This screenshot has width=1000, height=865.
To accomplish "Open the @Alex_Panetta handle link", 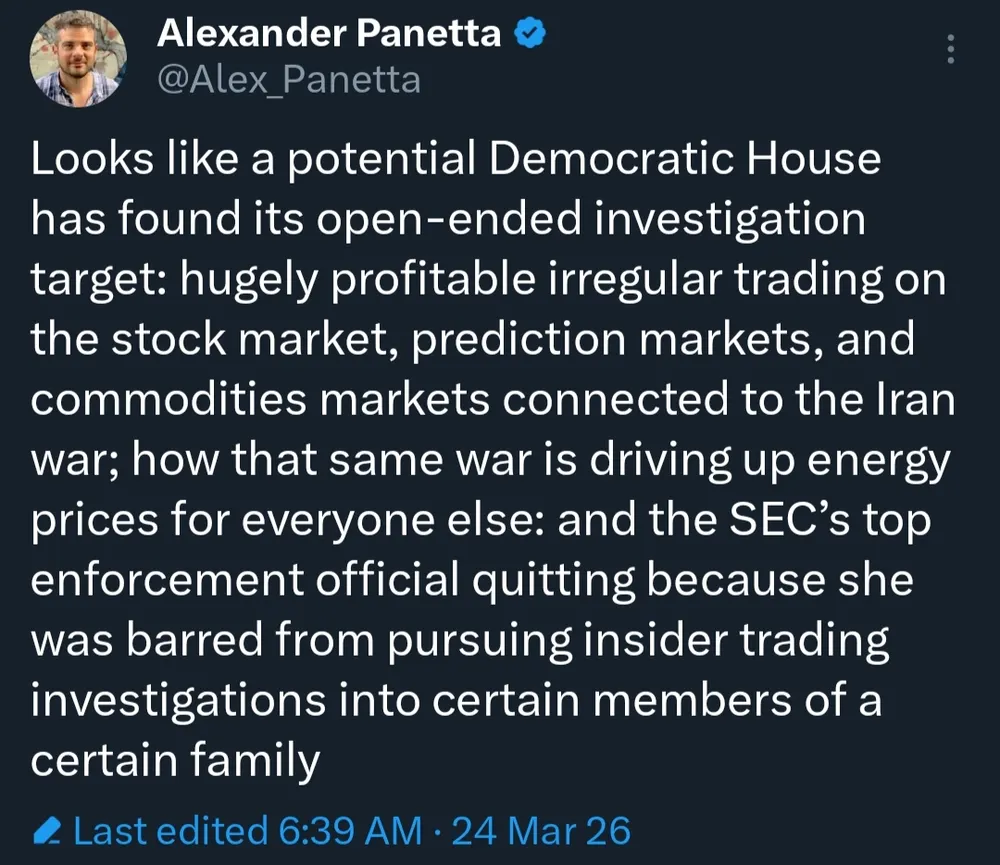I will 289,78.
